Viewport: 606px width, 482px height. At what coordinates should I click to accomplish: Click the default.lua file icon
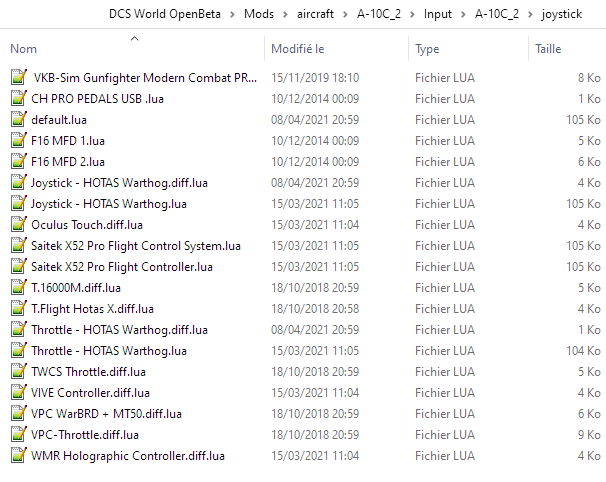click(18, 119)
